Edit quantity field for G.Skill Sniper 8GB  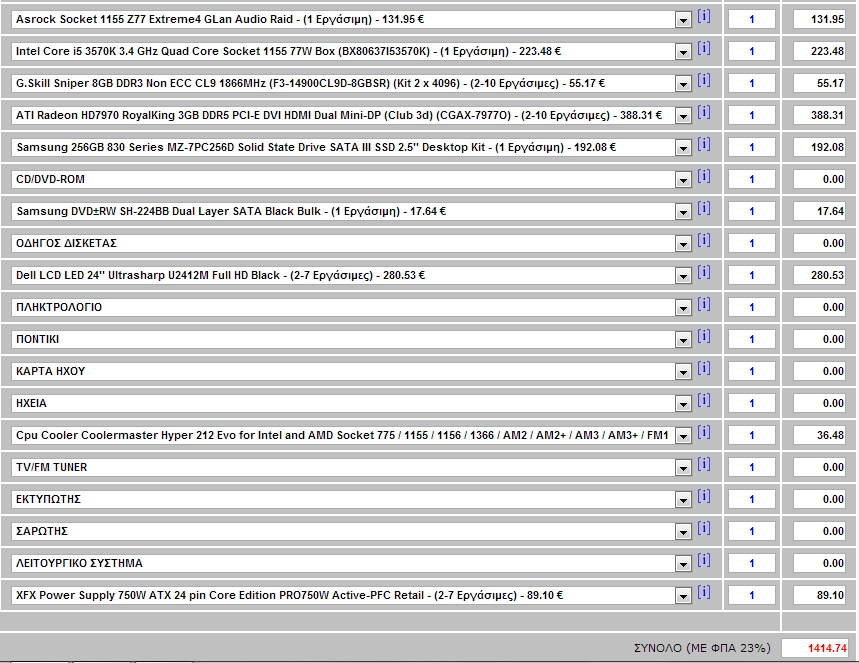click(752, 83)
